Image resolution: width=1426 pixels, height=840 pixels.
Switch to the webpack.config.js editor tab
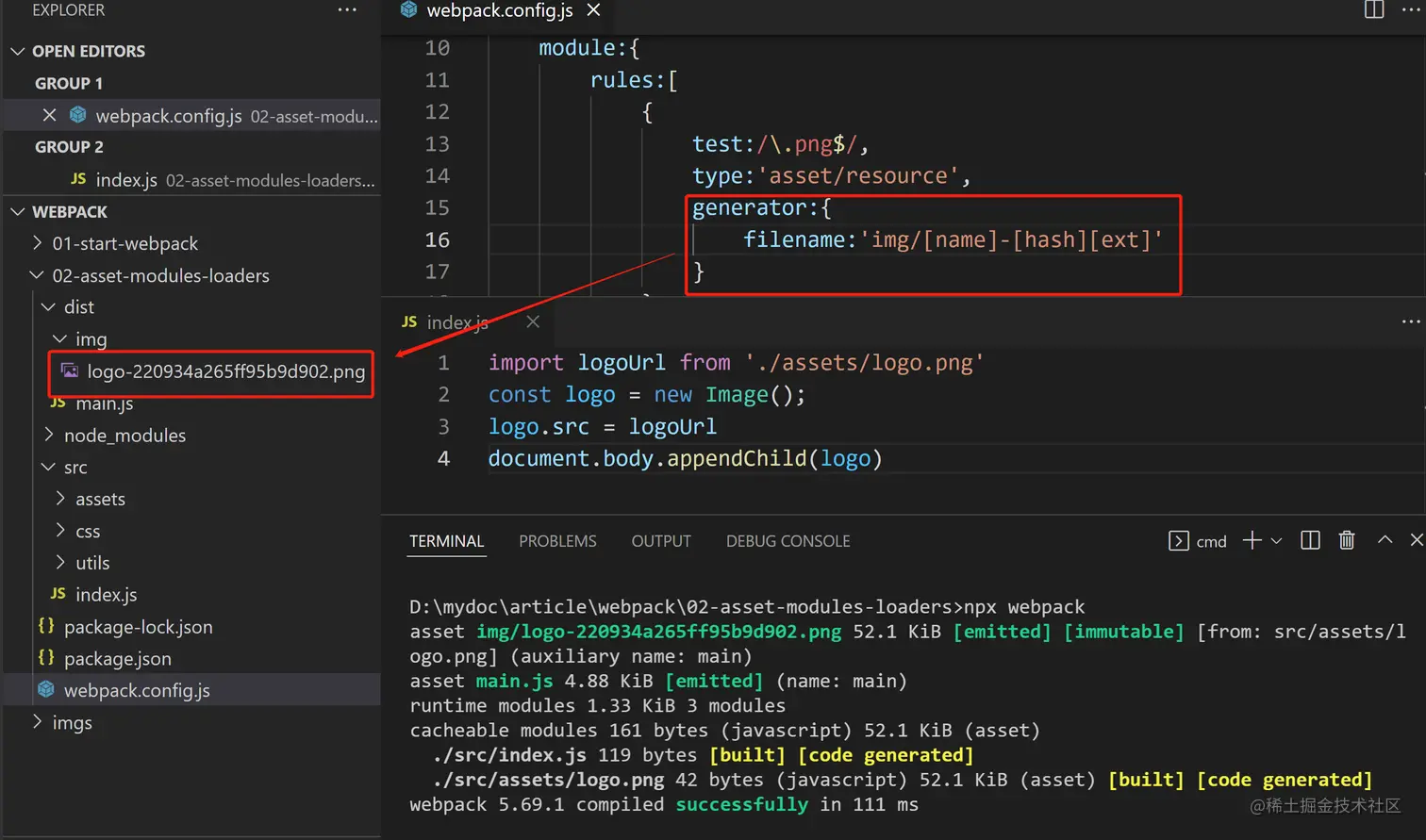pyautogui.click(x=500, y=10)
